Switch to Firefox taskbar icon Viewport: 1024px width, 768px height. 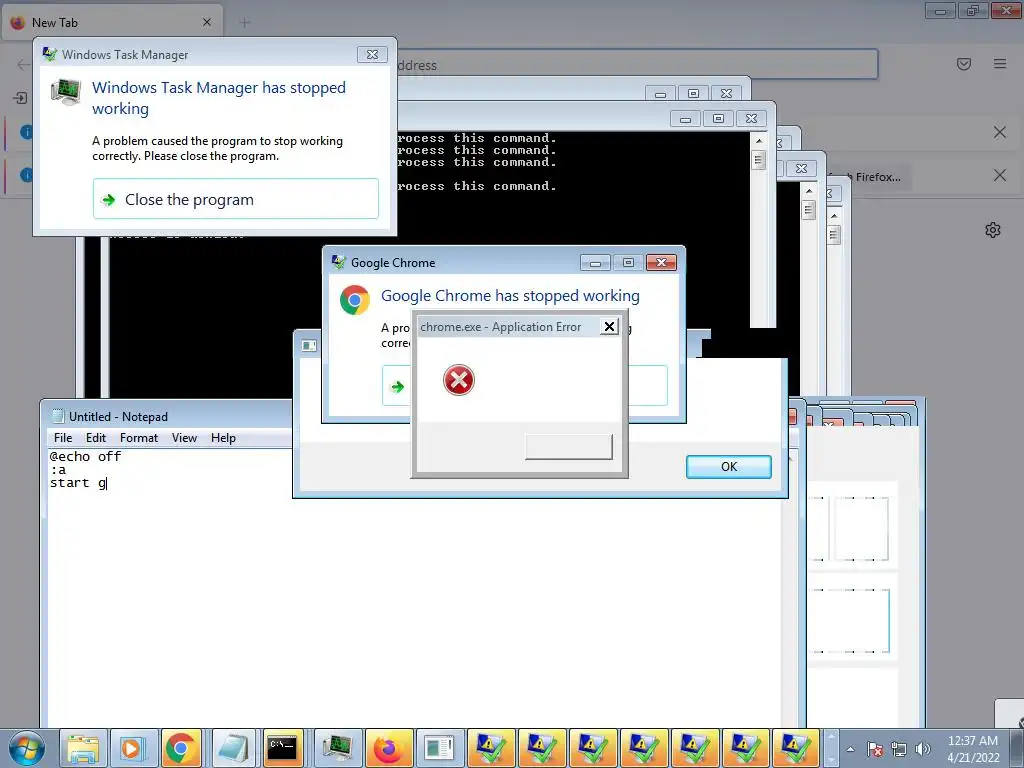388,748
